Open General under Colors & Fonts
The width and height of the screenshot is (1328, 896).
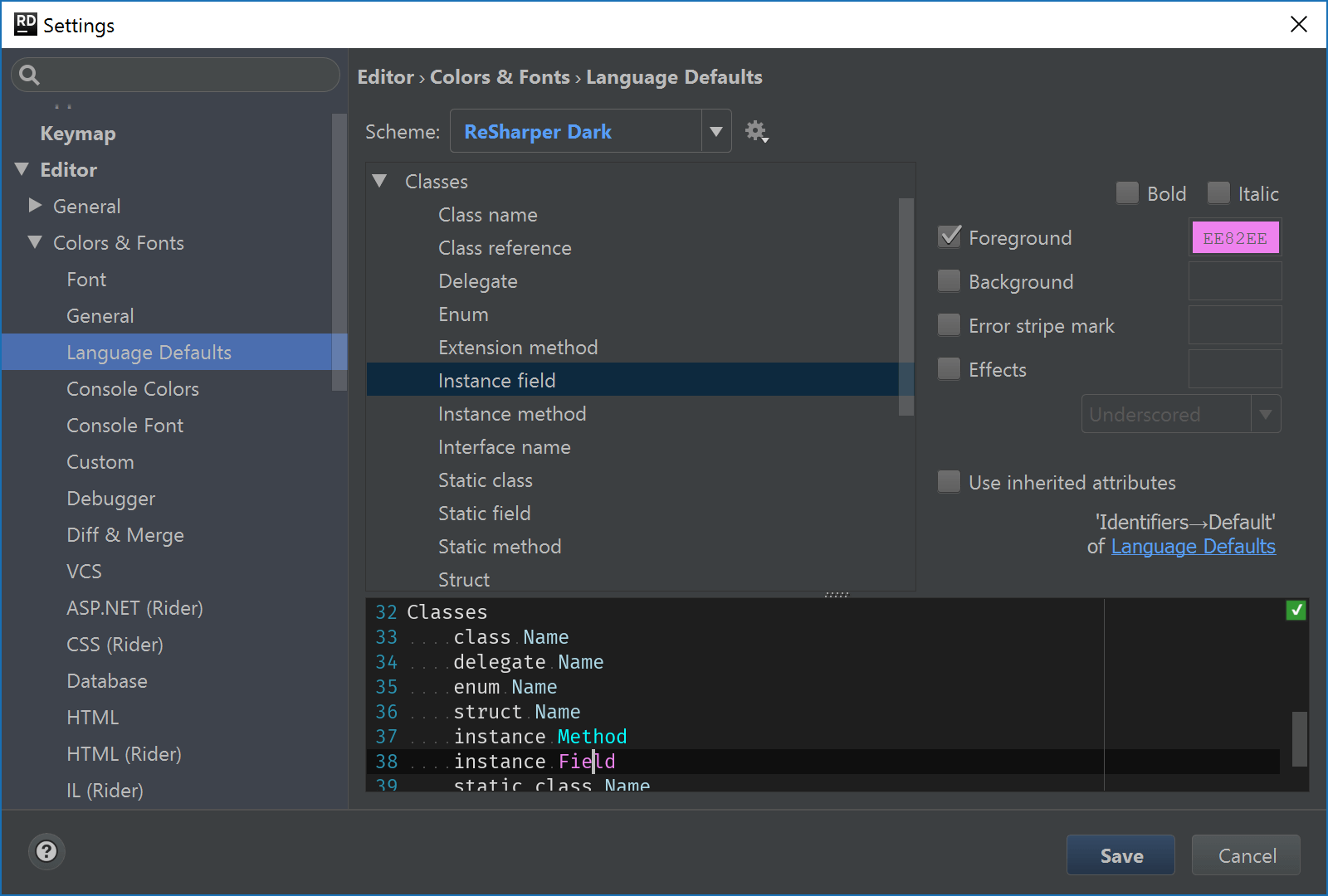click(x=100, y=316)
